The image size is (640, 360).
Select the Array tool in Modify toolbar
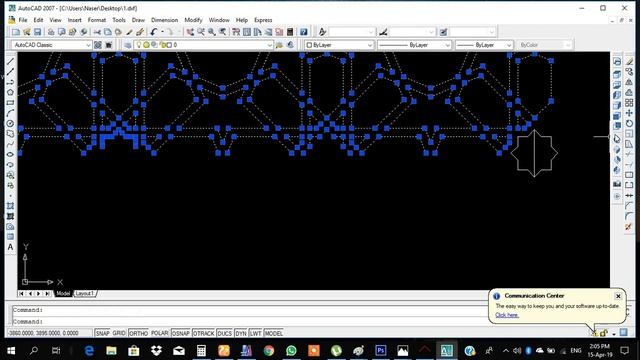pos(629,103)
